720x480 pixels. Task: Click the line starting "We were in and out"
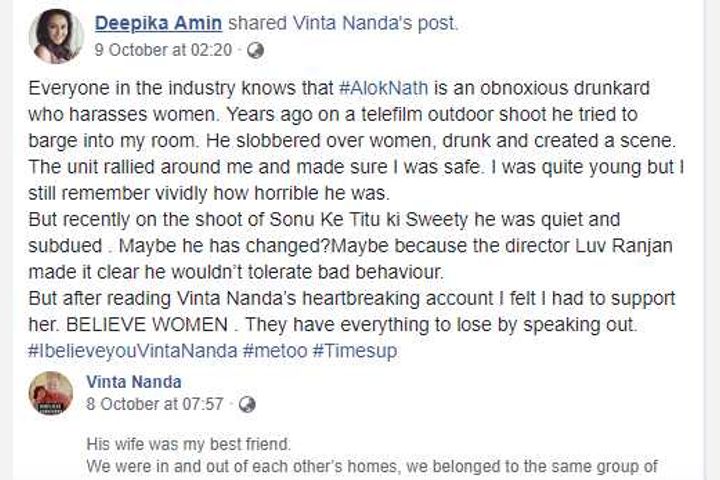(x=370, y=466)
